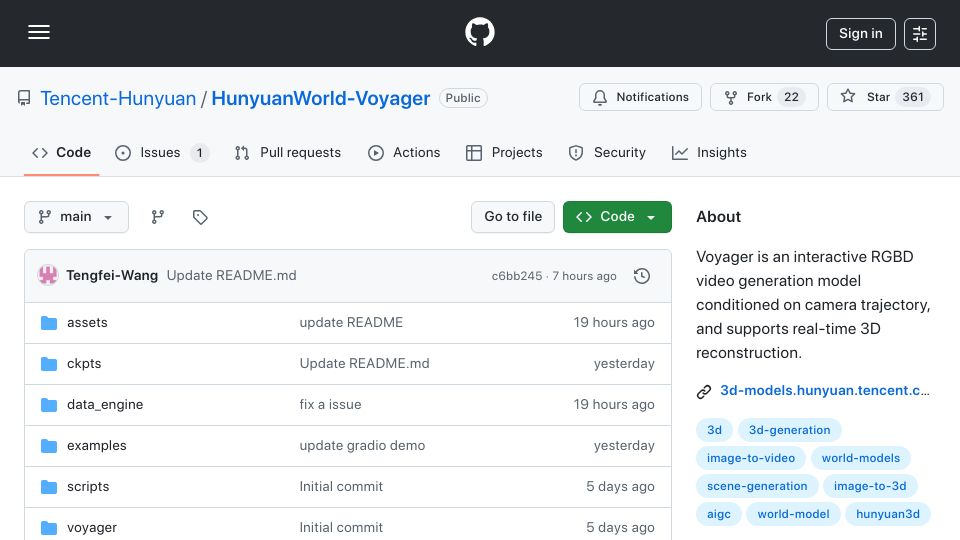Select the hunyuan3d topic tag

tap(887, 514)
